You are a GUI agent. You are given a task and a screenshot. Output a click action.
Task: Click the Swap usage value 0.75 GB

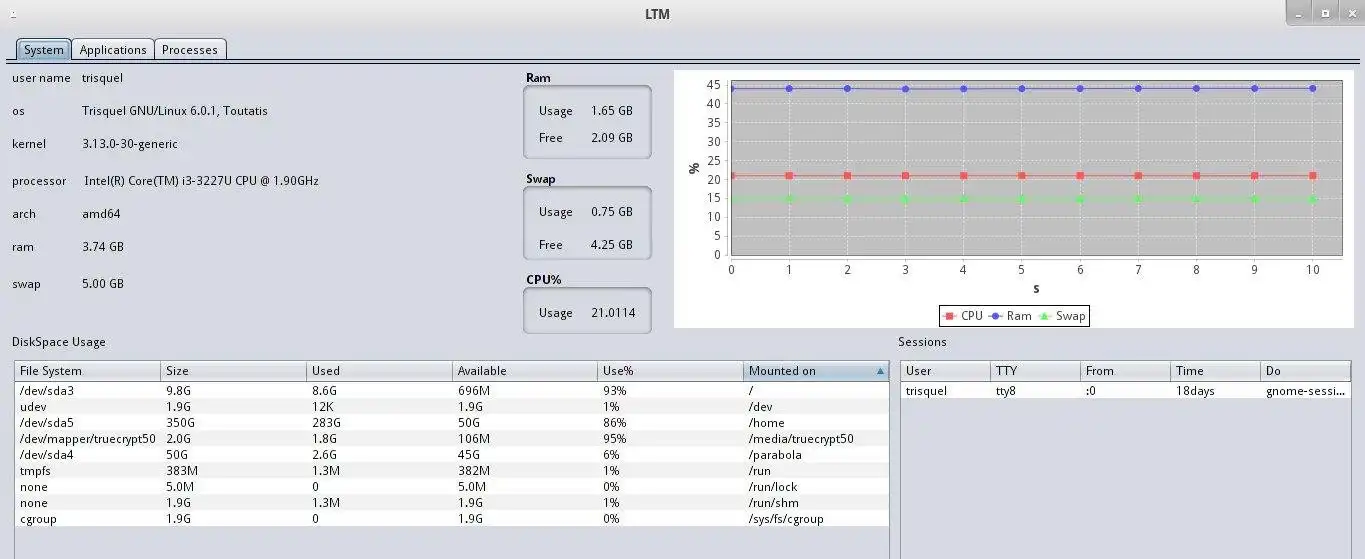click(x=611, y=212)
